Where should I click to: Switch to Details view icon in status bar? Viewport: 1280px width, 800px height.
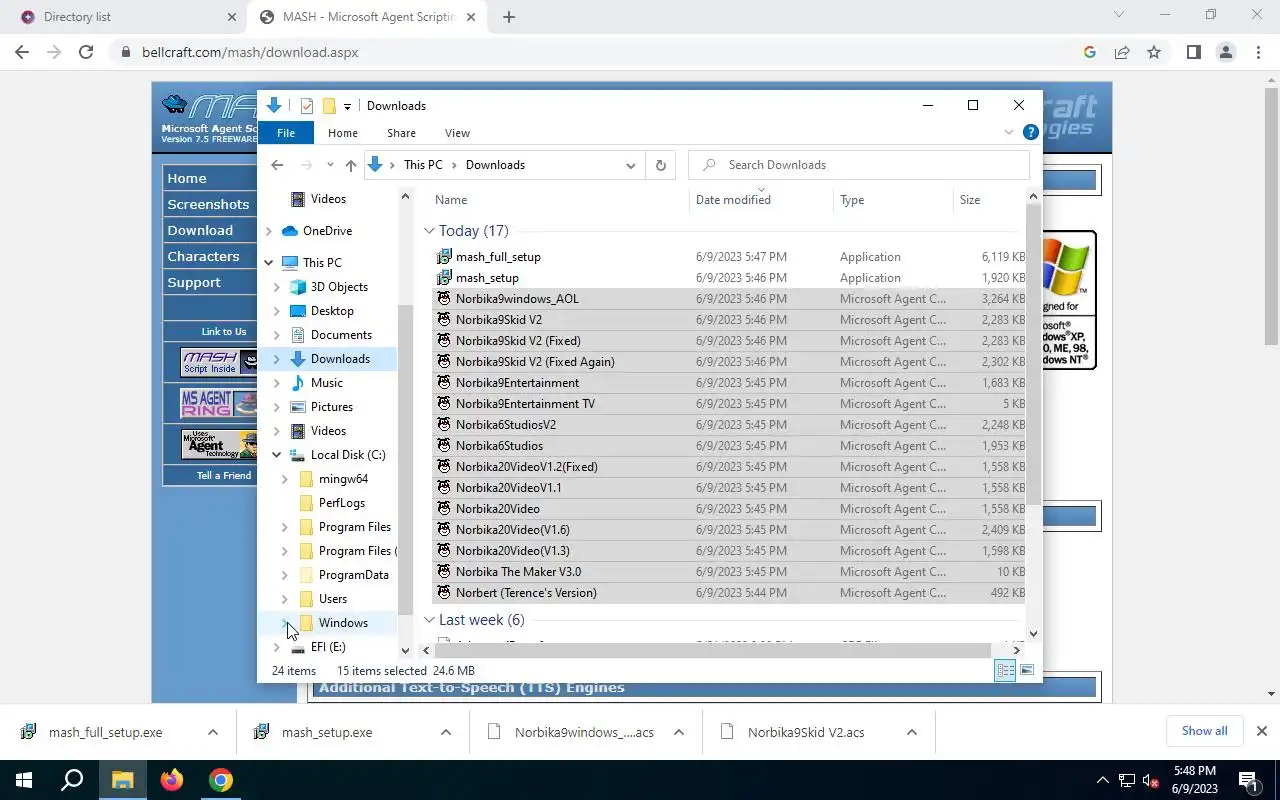coord(1005,671)
